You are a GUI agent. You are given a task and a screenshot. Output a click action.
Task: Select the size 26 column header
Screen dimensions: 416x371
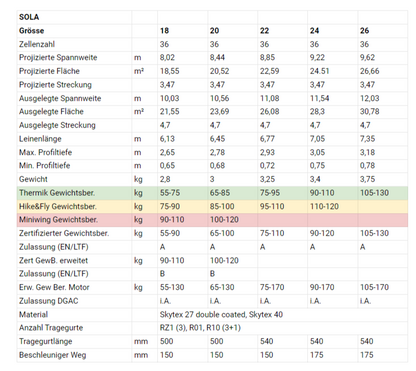click(x=364, y=31)
